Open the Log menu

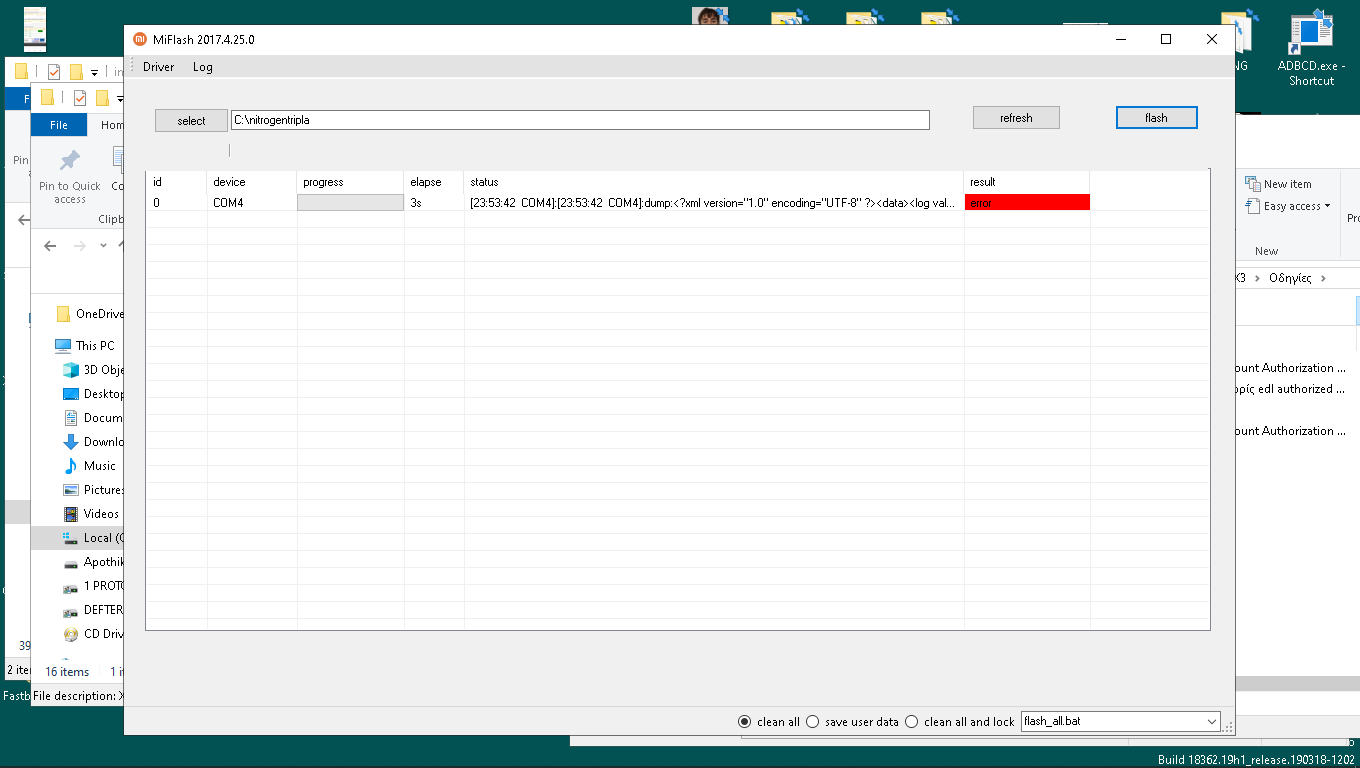202,67
